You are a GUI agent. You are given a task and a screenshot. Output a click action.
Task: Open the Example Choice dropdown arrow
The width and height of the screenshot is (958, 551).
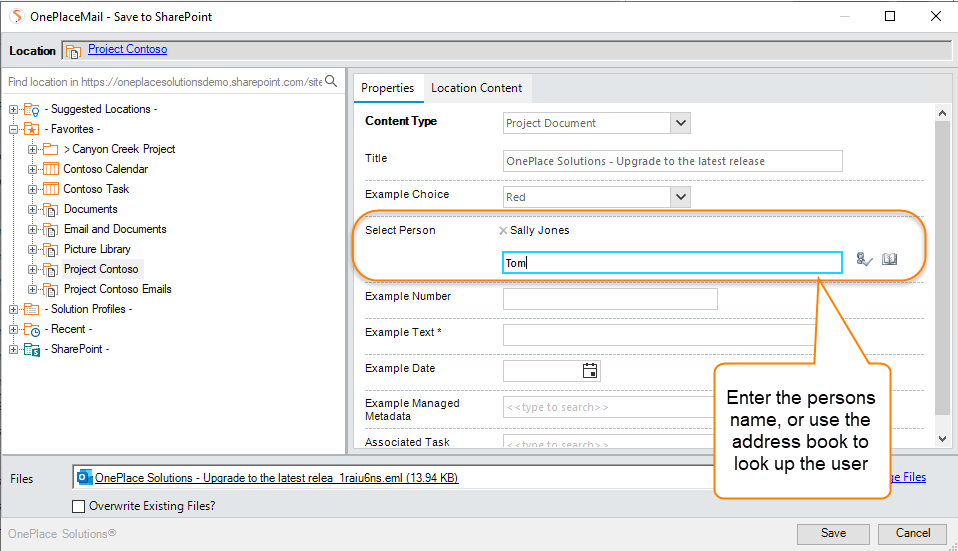tap(680, 197)
